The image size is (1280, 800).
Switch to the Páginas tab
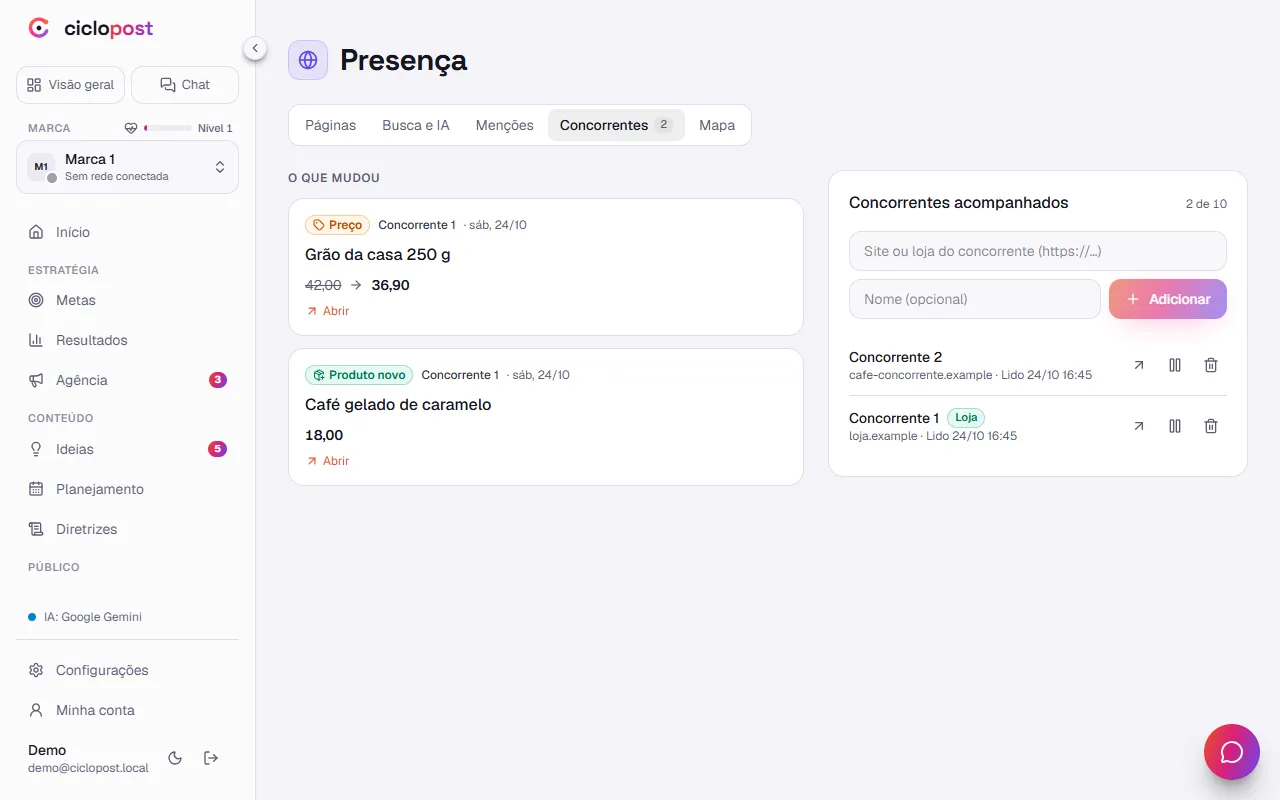(x=331, y=125)
